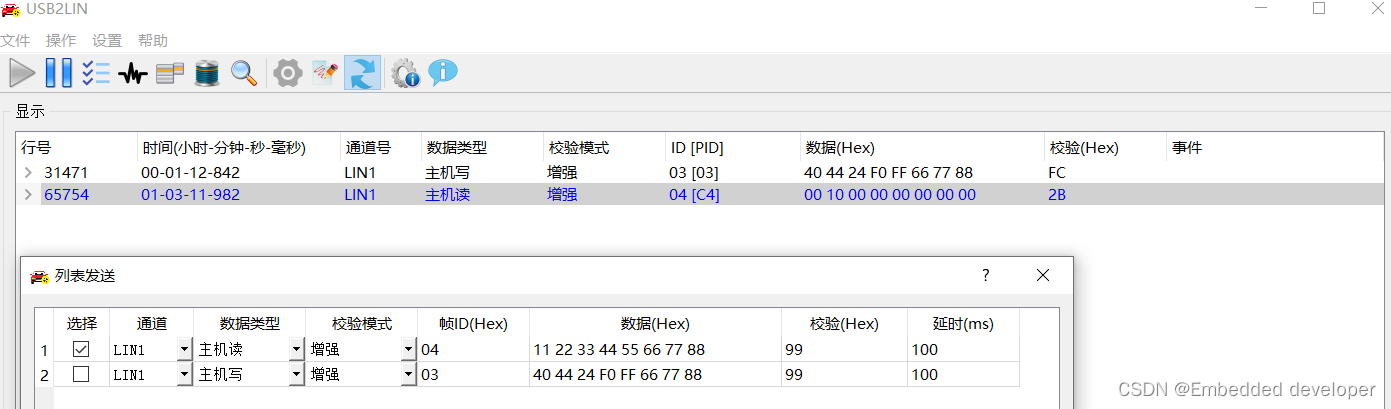
Task: Expand log row 31471
Action: coord(28,173)
